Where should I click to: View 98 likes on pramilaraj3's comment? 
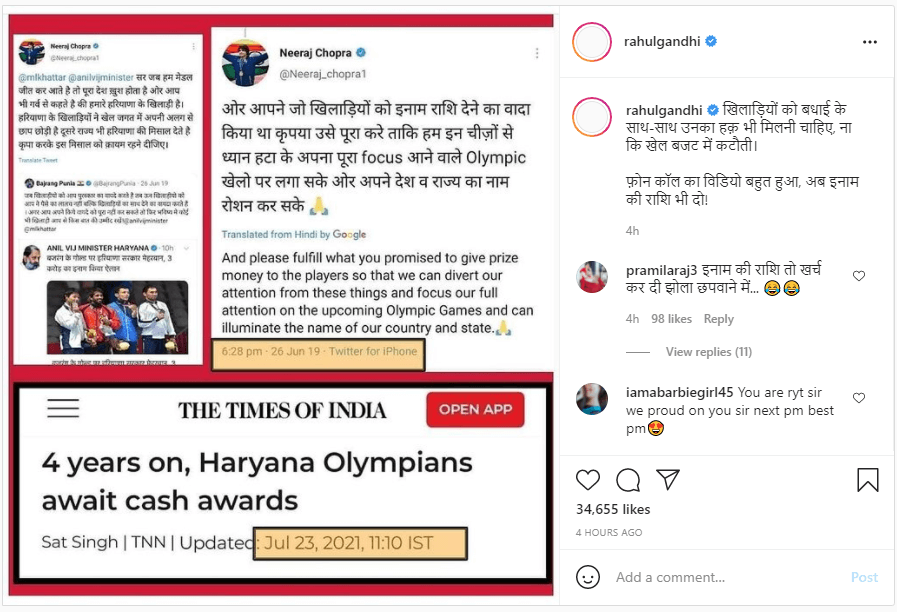click(x=671, y=319)
